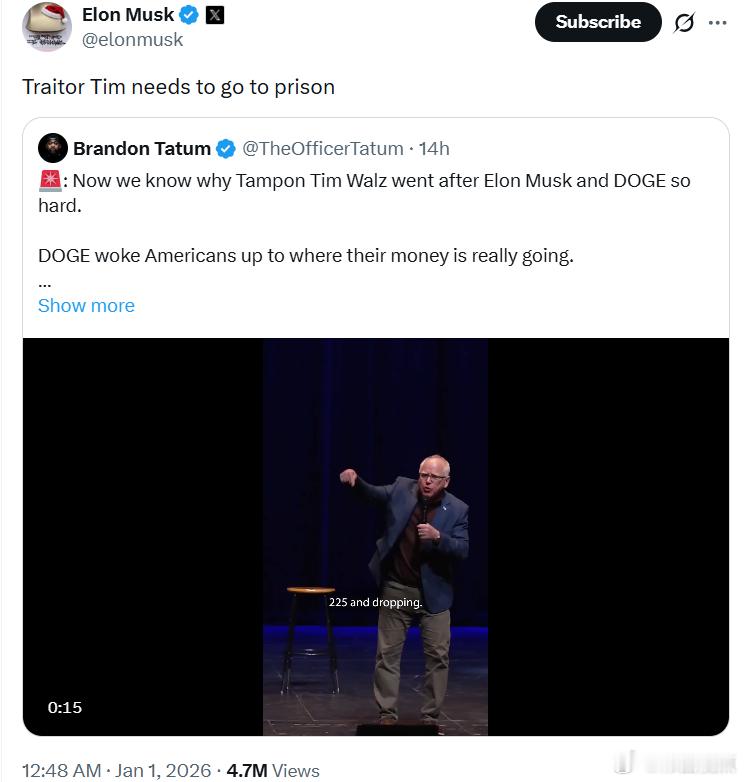This screenshot has height=782, width=744.
Task: Click Brandon Tatum's profile avatar
Action: tap(53, 148)
